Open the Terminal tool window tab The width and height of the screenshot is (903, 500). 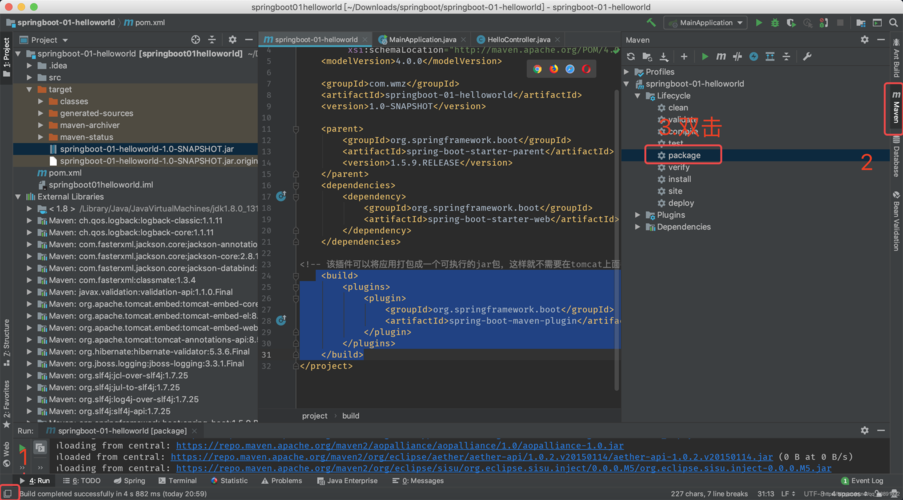point(177,480)
